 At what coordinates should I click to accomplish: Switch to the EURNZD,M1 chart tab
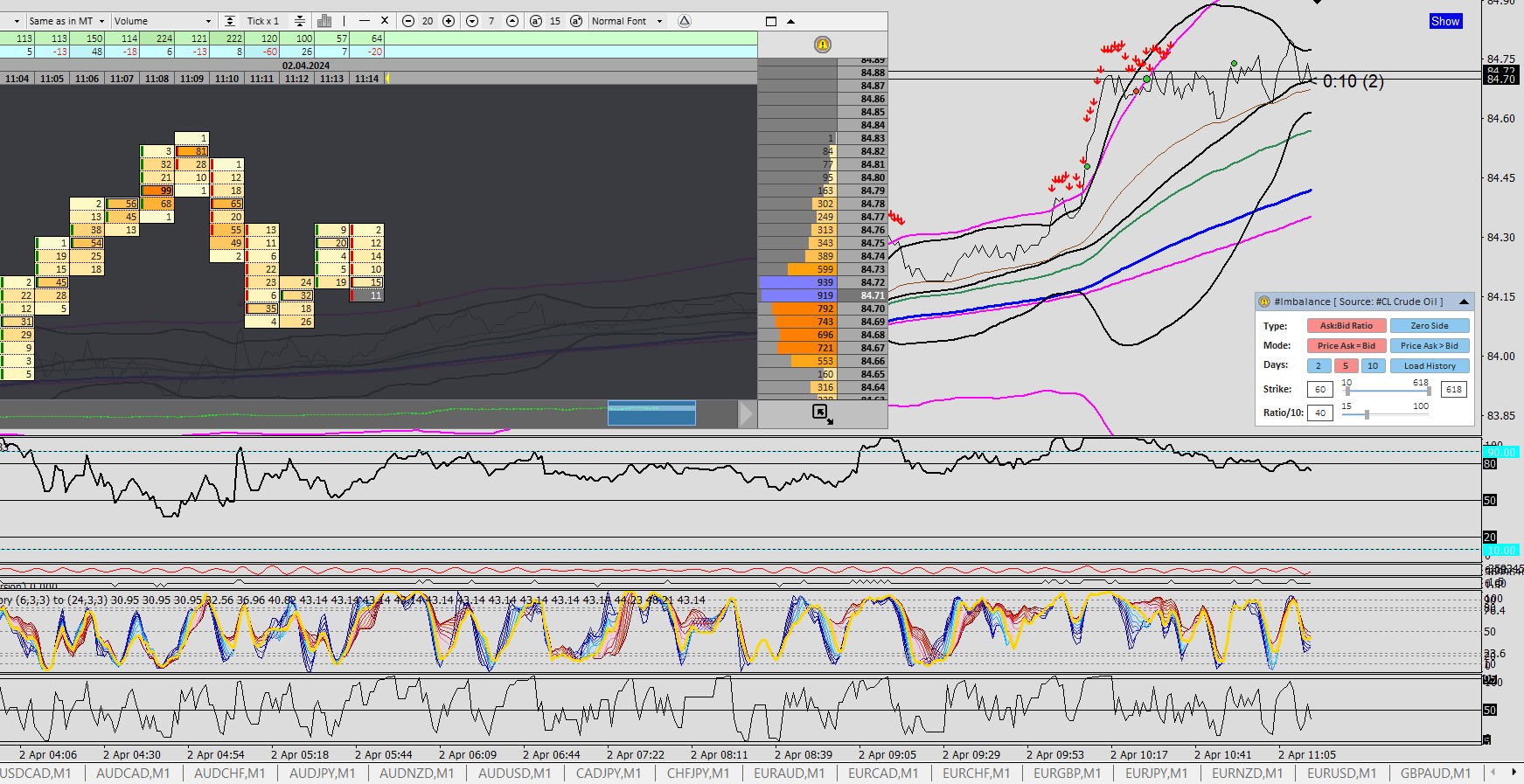point(1248,774)
